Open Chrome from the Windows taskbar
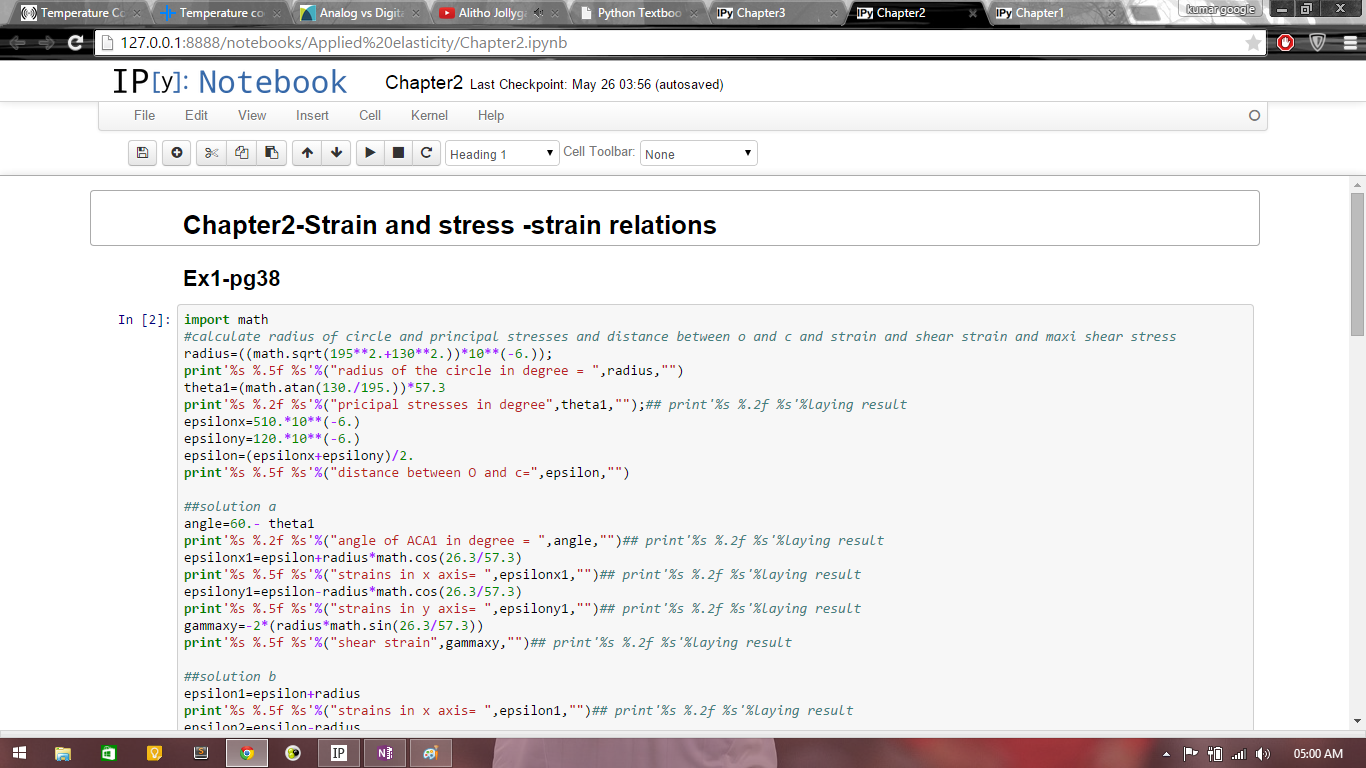This screenshot has height=768, width=1366. click(x=247, y=753)
